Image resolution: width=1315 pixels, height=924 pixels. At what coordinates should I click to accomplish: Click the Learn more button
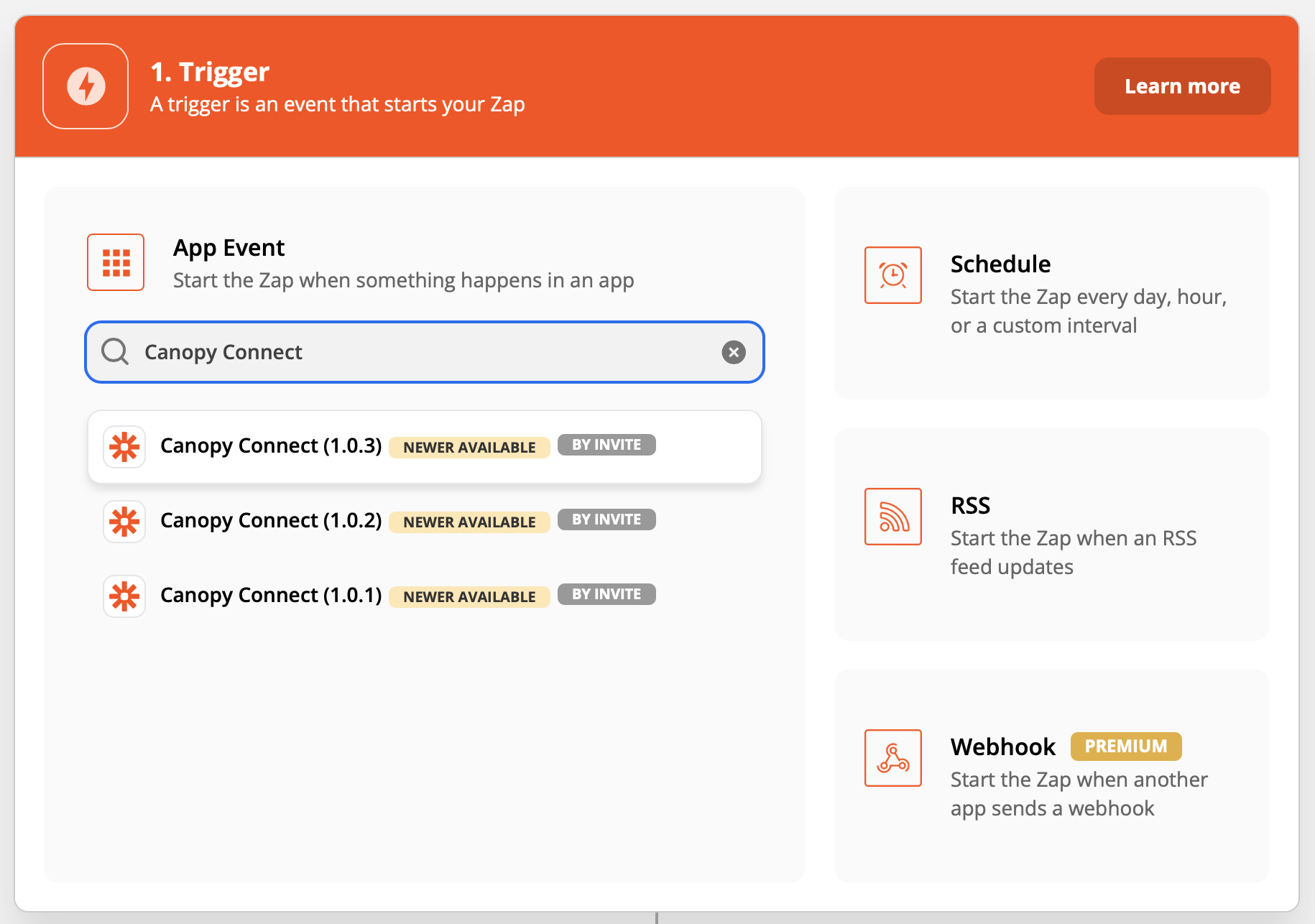(1182, 86)
